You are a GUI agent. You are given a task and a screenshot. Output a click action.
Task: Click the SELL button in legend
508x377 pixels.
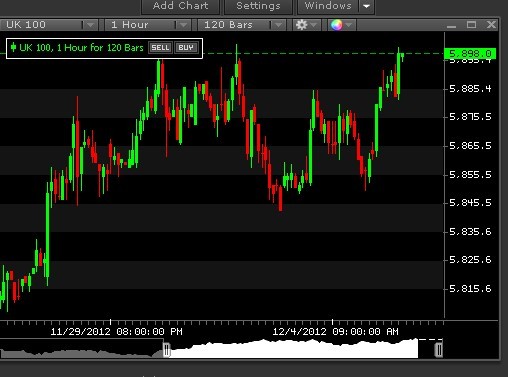160,48
